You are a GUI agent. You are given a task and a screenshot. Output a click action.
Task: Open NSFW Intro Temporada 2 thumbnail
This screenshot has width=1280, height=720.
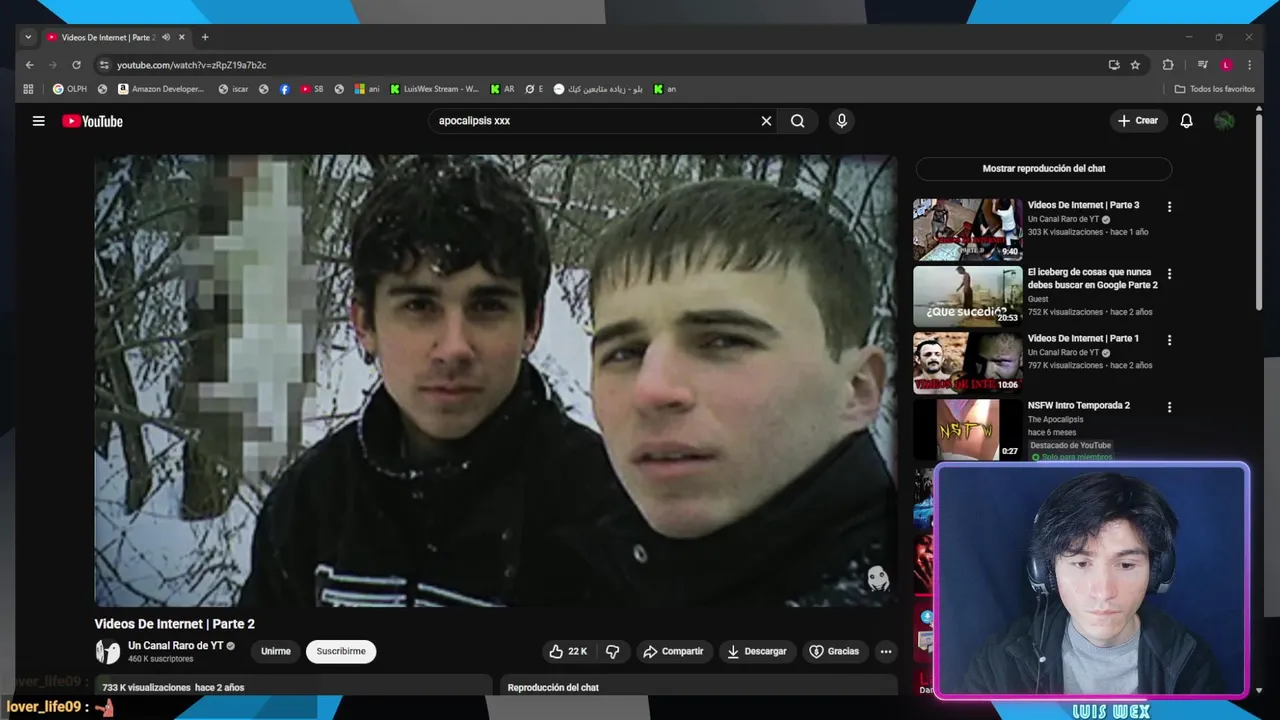click(968, 429)
